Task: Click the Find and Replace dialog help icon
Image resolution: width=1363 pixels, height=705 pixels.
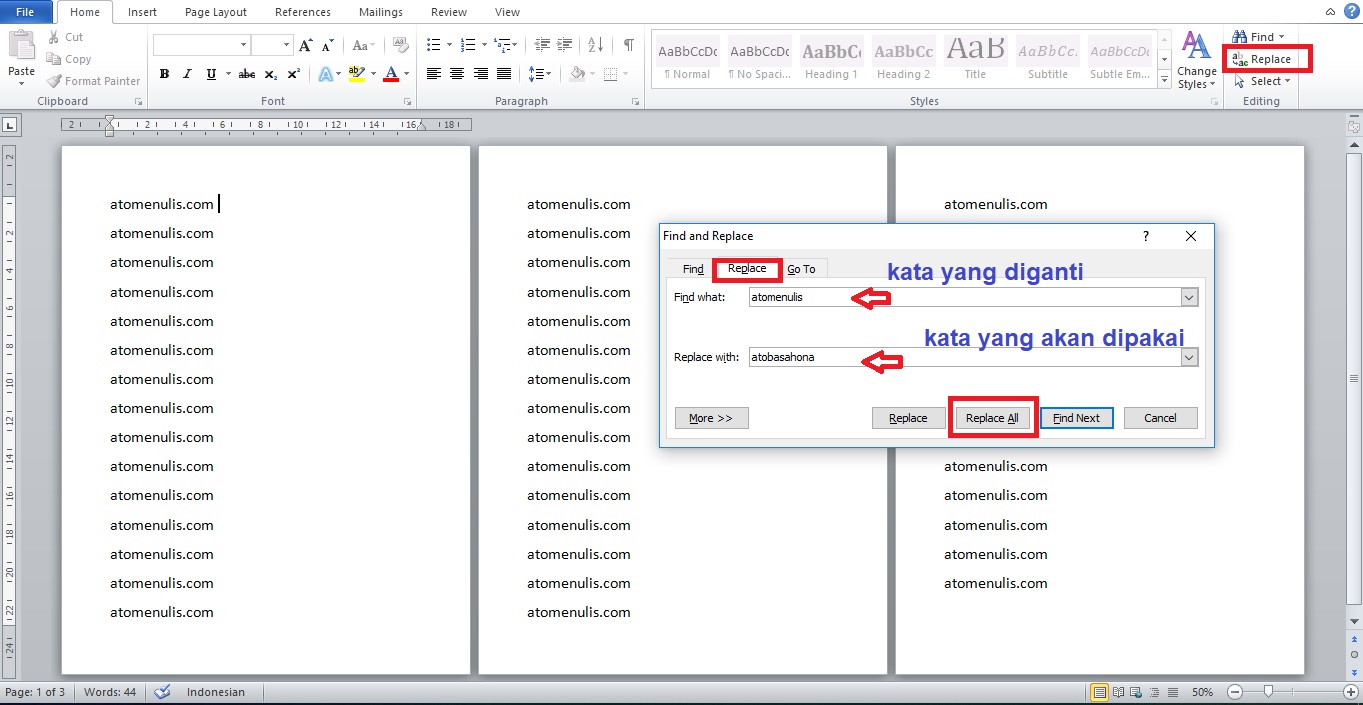Action: coord(1146,236)
